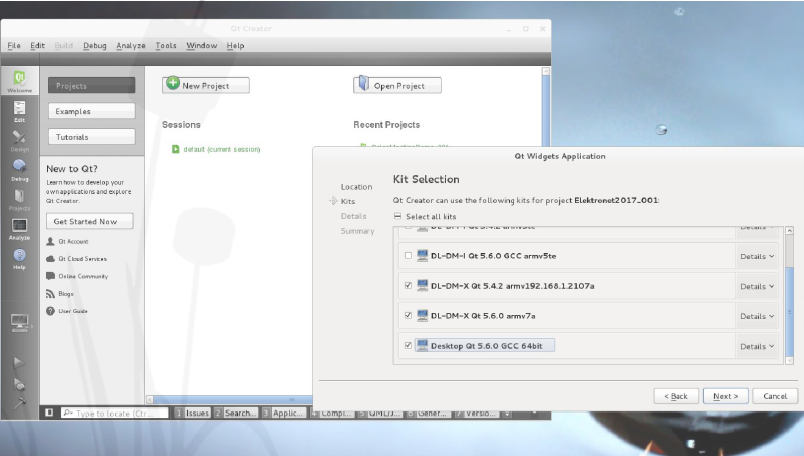
Task: Click the Build hammer icon
Action: (x=19, y=404)
